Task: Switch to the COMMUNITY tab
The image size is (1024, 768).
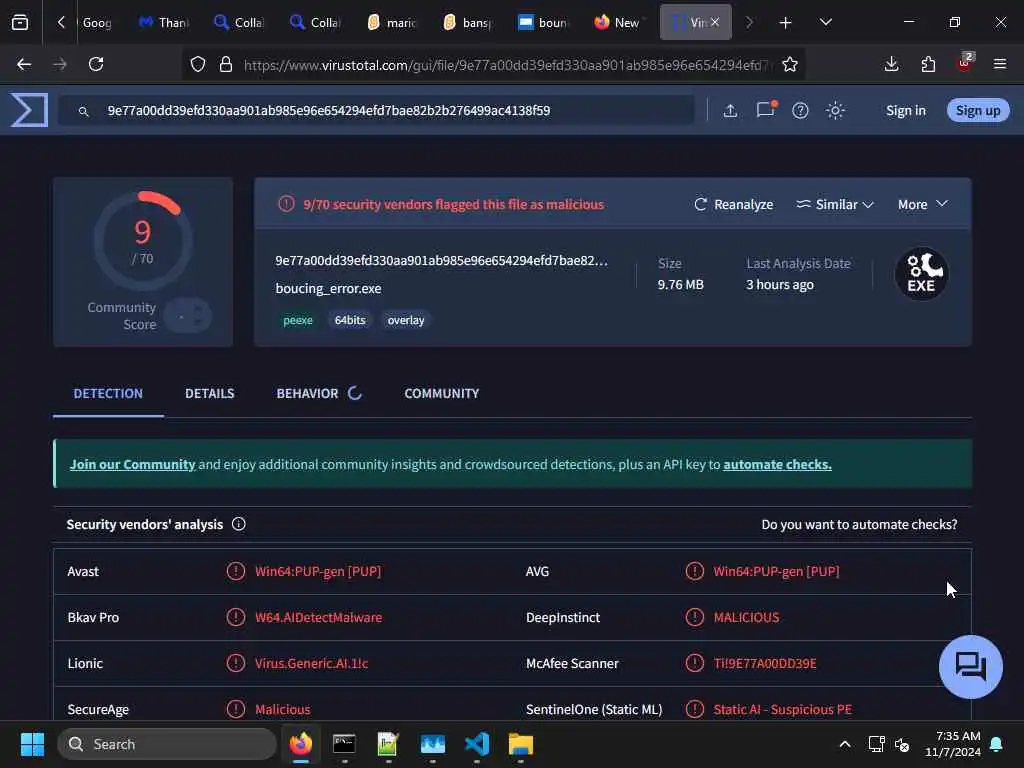Action: point(441,393)
